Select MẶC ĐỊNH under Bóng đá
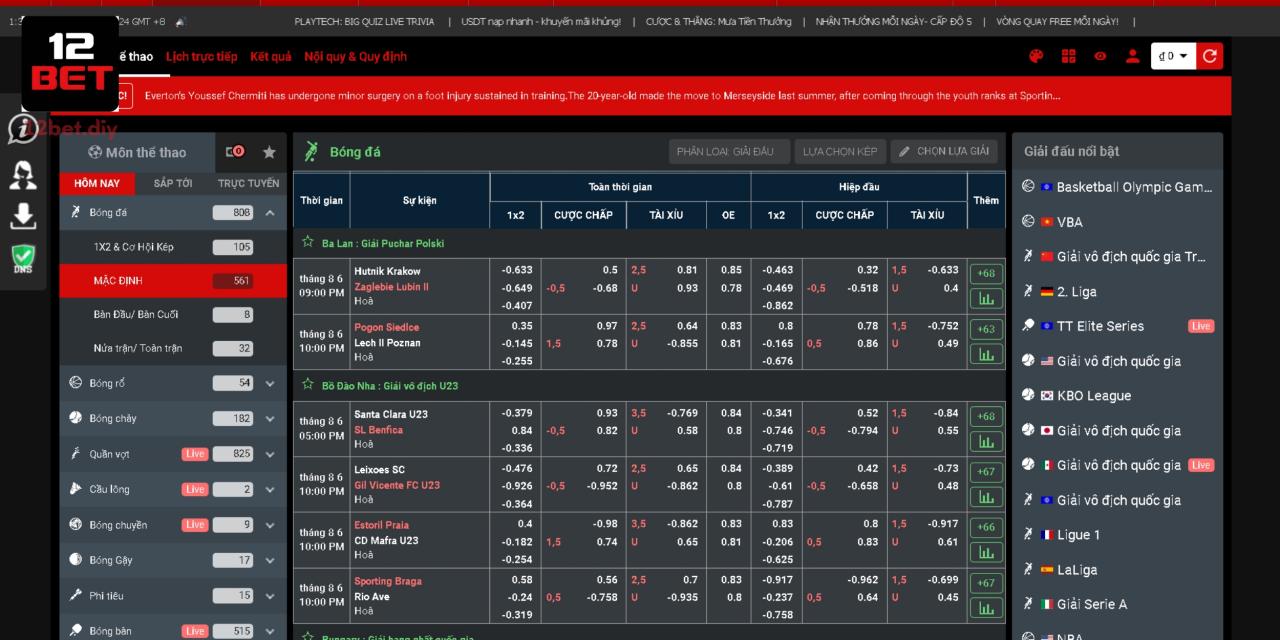1280x640 pixels. click(150, 281)
